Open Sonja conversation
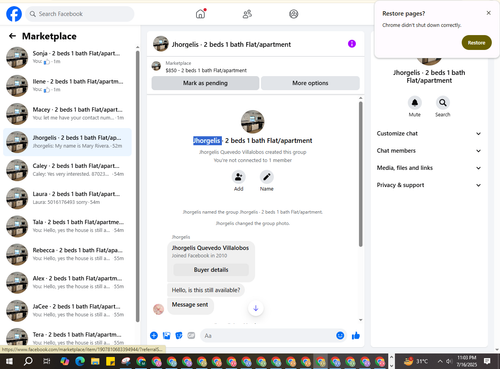The image size is (500, 369). pyautogui.click(x=68, y=57)
